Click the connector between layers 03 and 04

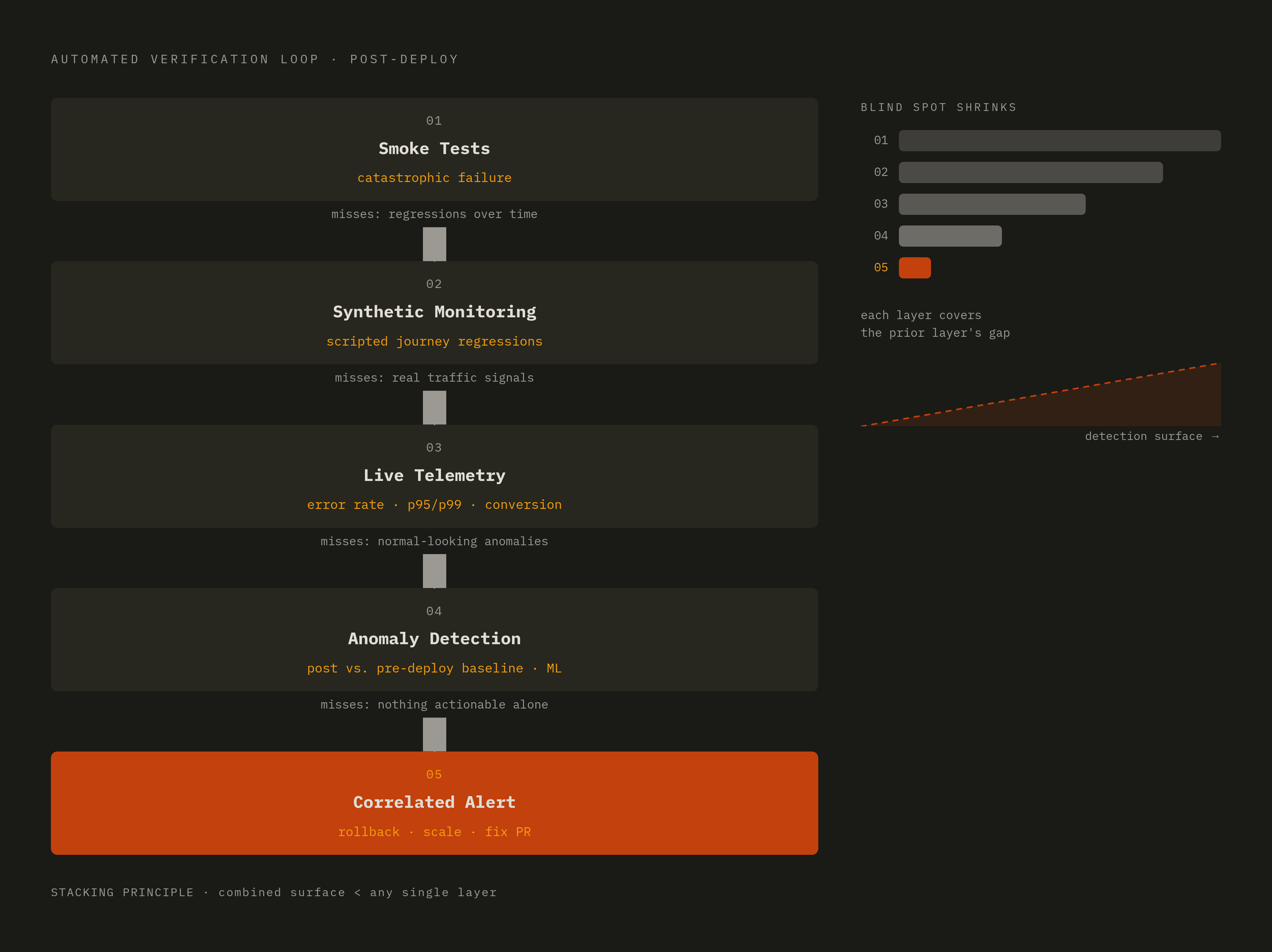coord(434,571)
